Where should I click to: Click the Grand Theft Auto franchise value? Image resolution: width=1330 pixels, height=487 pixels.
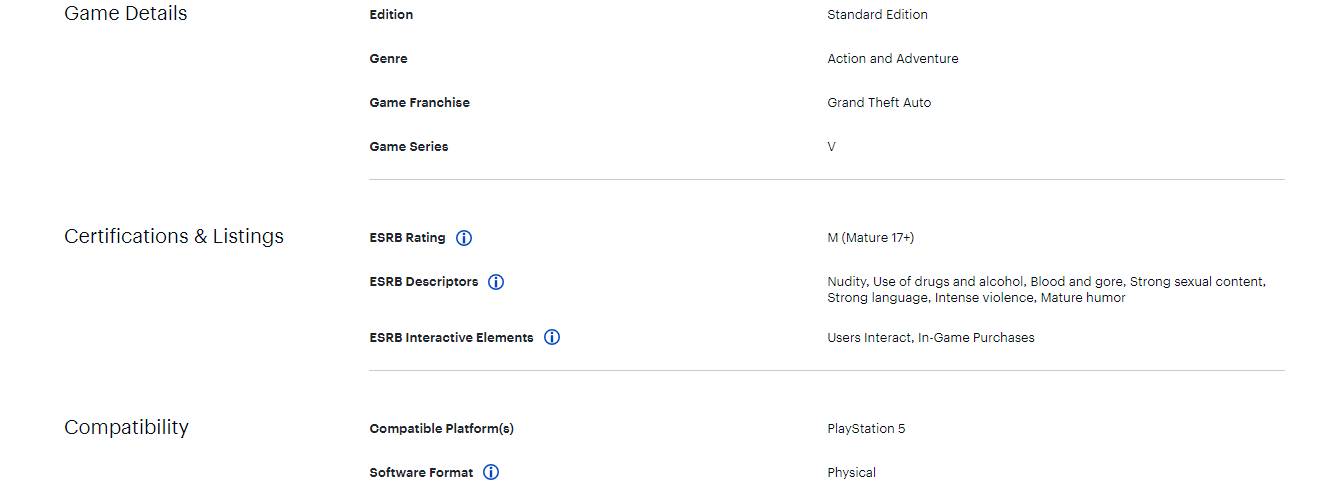pyautogui.click(x=879, y=103)
